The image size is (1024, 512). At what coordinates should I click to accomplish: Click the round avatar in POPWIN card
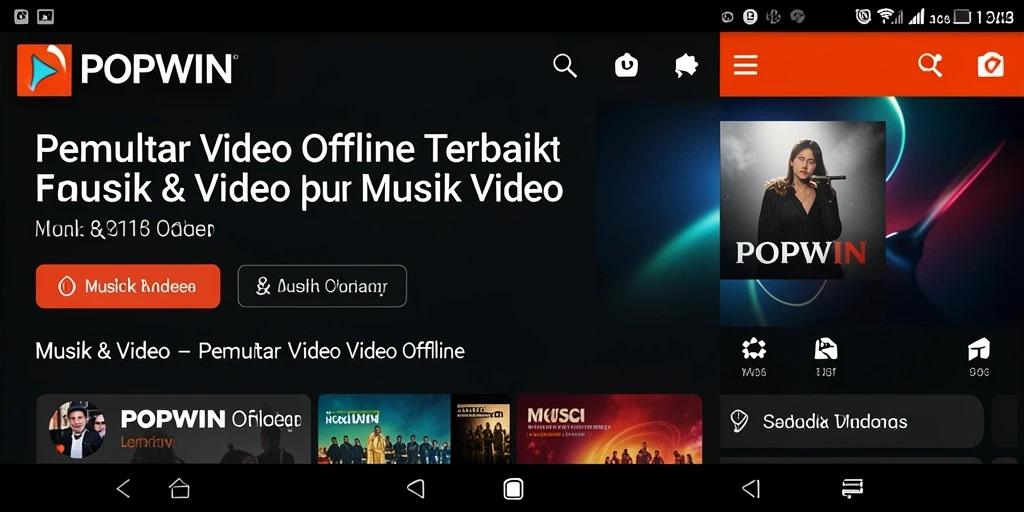tap(76, 429)
